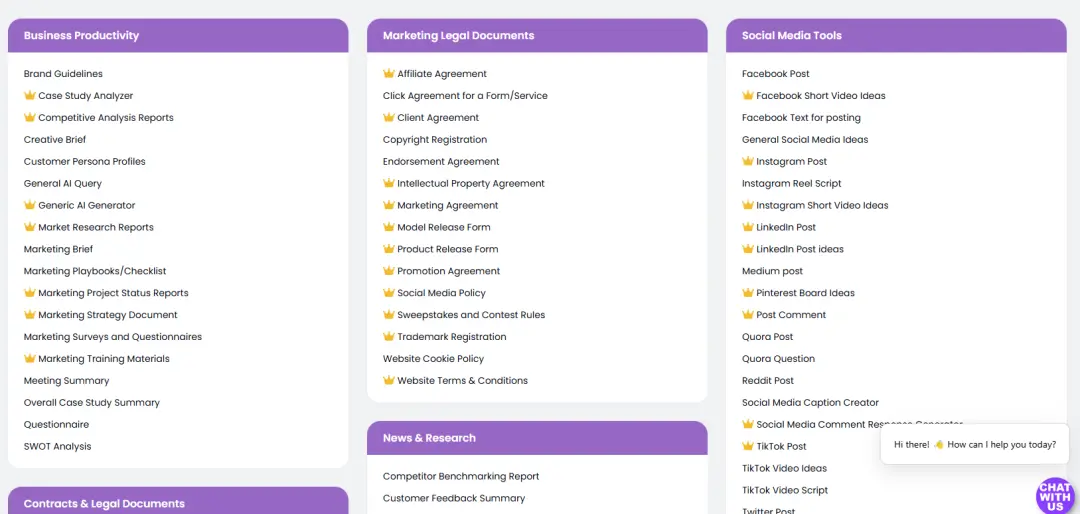
Task: Select the SWOT Analysis template
Action: [57, 447]
